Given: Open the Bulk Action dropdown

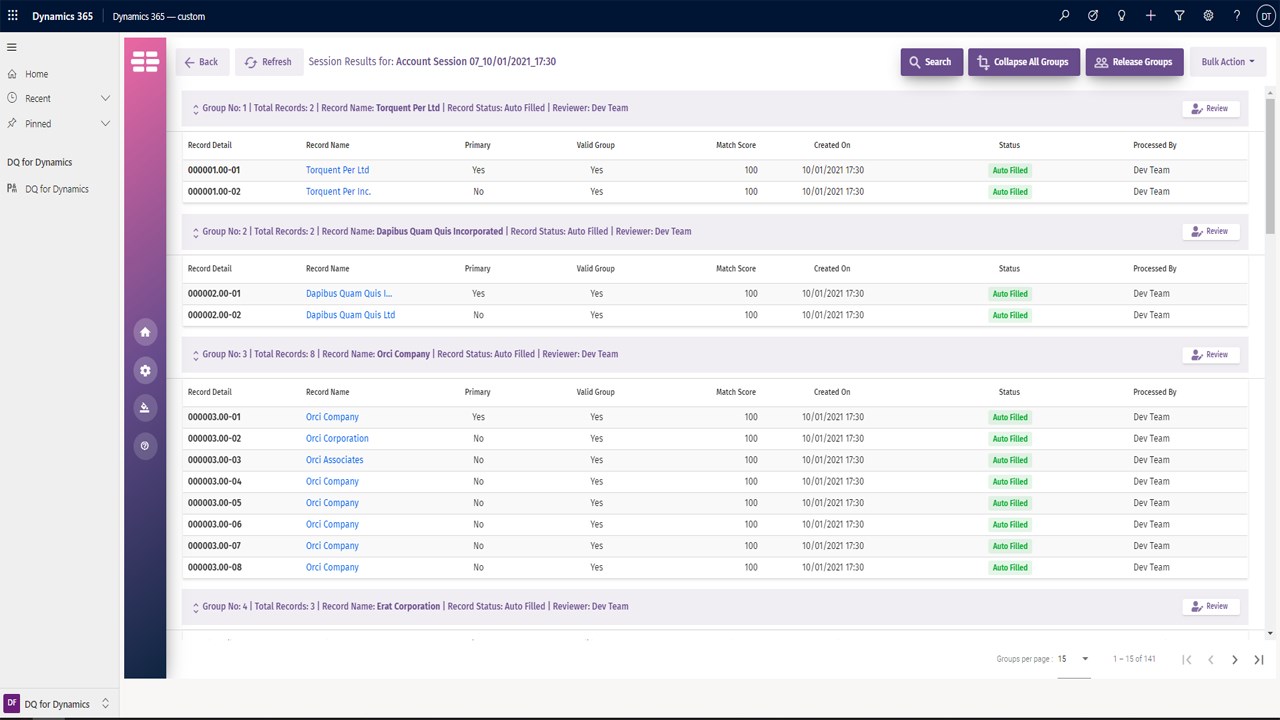Looking at the screenshot, I should pyautogui.click(x=1227, y=62).
